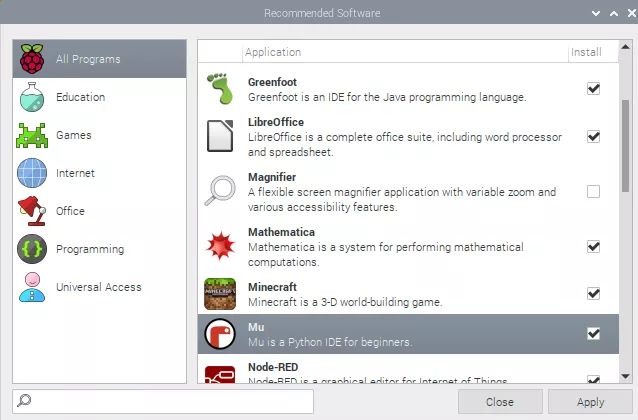Disable the Minecraft install checkbox
638x420 pixels.
pos(593,294)
